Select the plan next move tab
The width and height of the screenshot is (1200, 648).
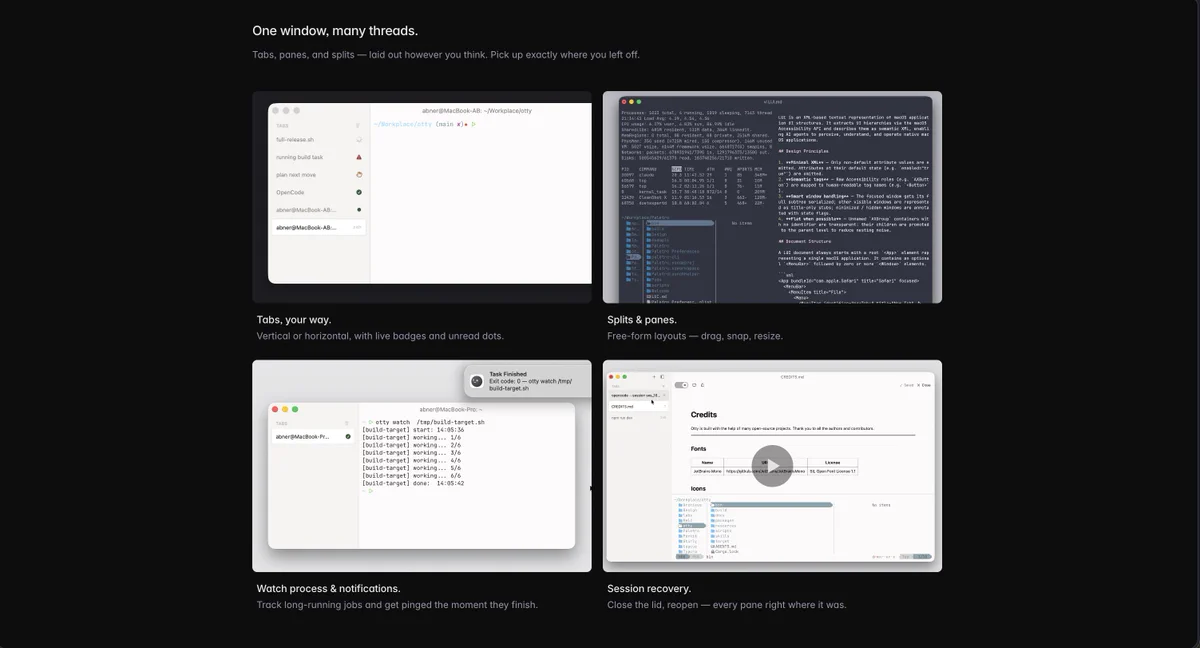[319, 175]
